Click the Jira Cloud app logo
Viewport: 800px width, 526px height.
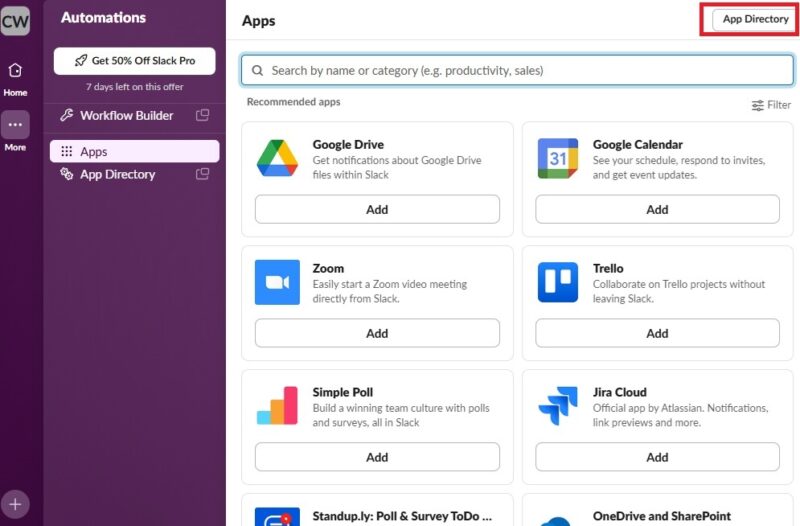[x=558, y=406]
